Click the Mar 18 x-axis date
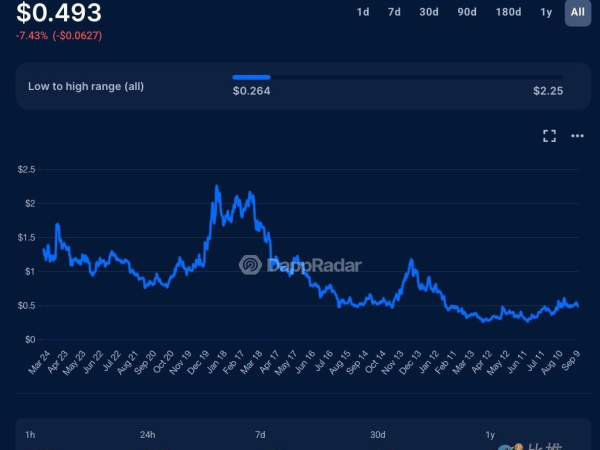 click(x=251, y=362)
